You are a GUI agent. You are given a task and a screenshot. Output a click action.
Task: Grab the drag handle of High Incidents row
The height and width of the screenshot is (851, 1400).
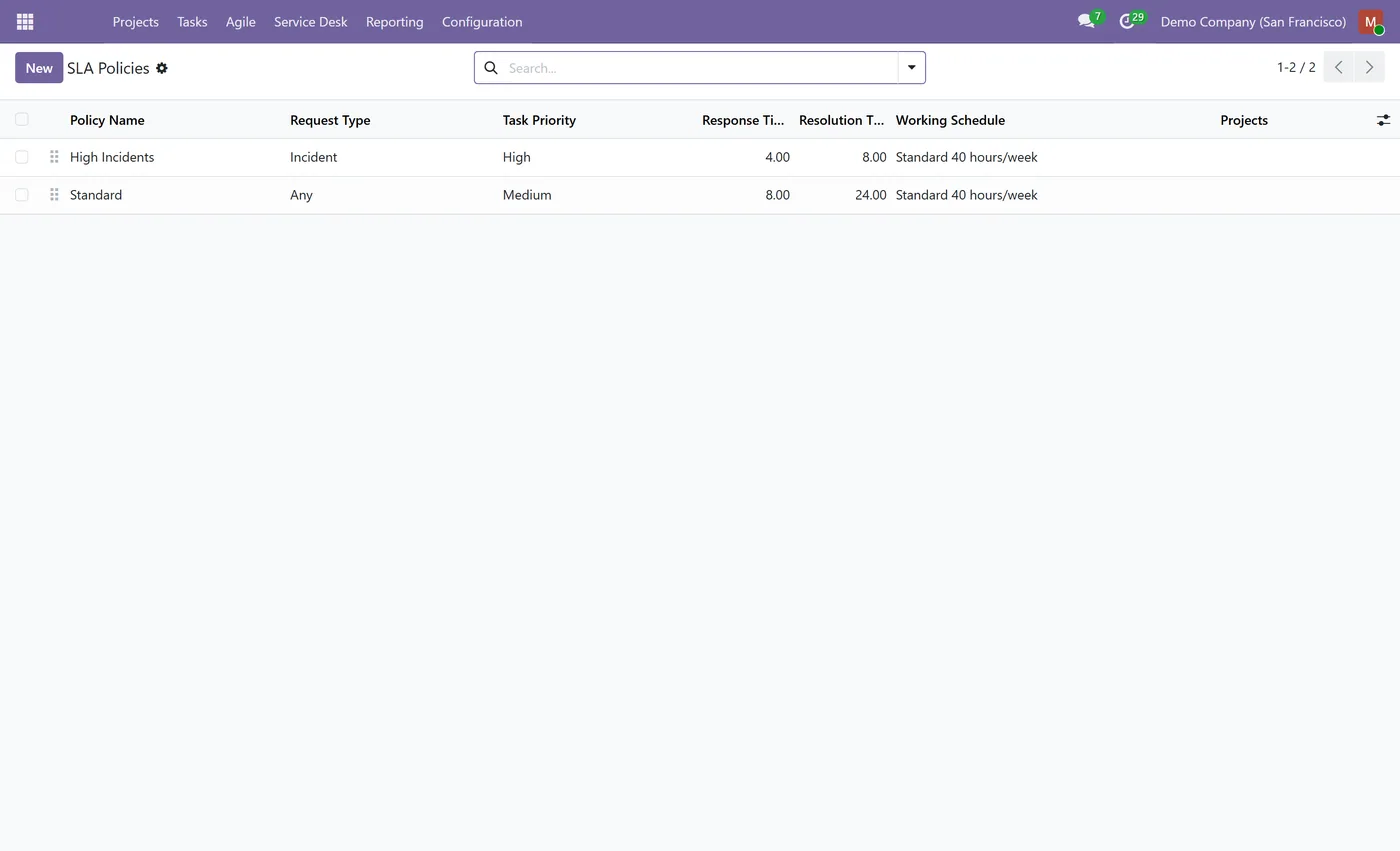[54, 157]
